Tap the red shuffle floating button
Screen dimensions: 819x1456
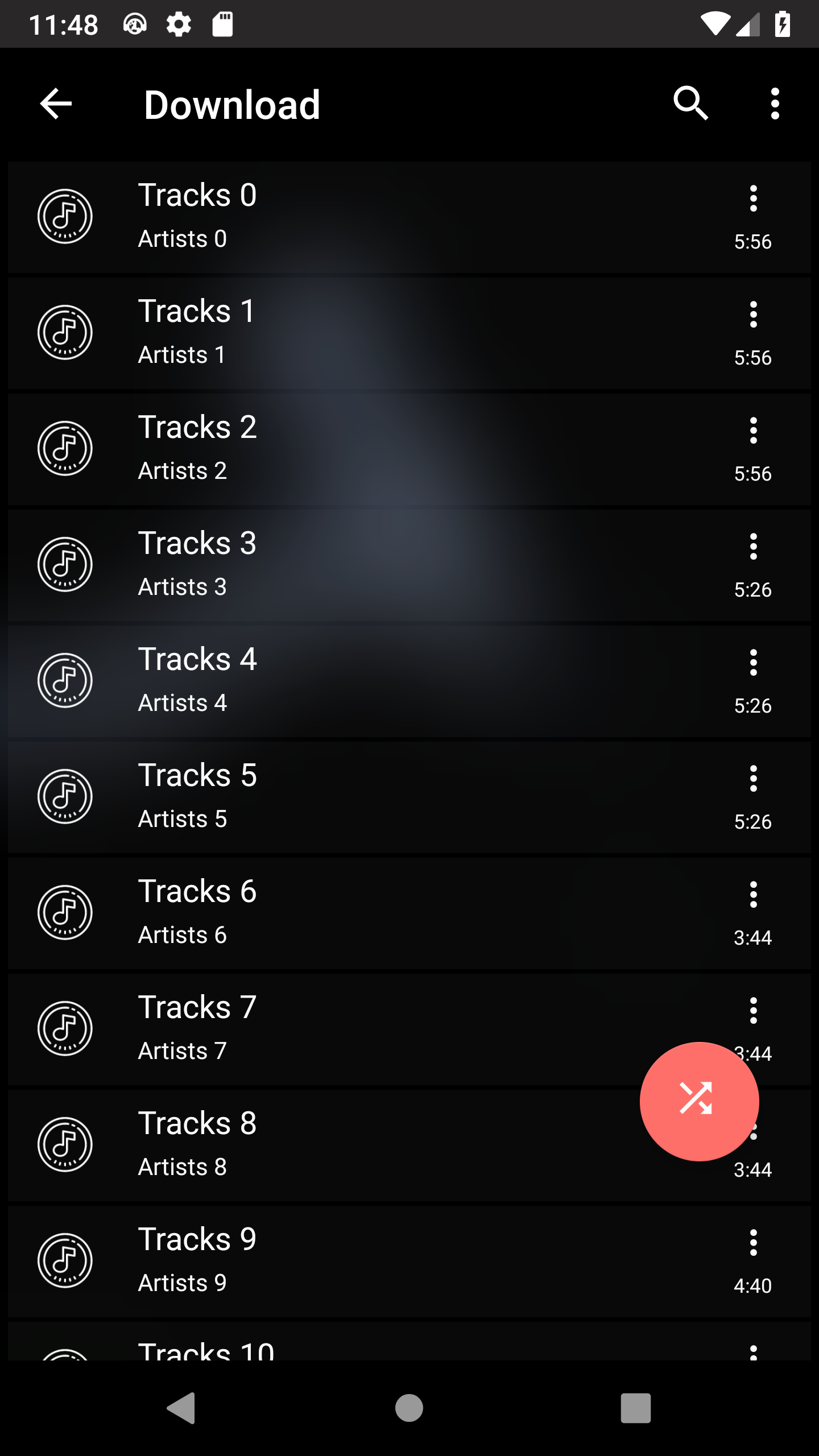pos(699,1101)
